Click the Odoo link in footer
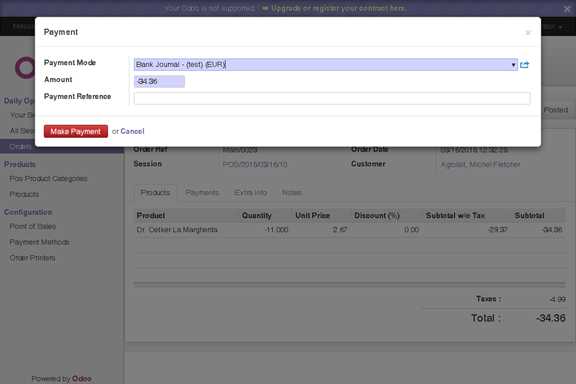 pyautogui.click(x=82, y=378)
